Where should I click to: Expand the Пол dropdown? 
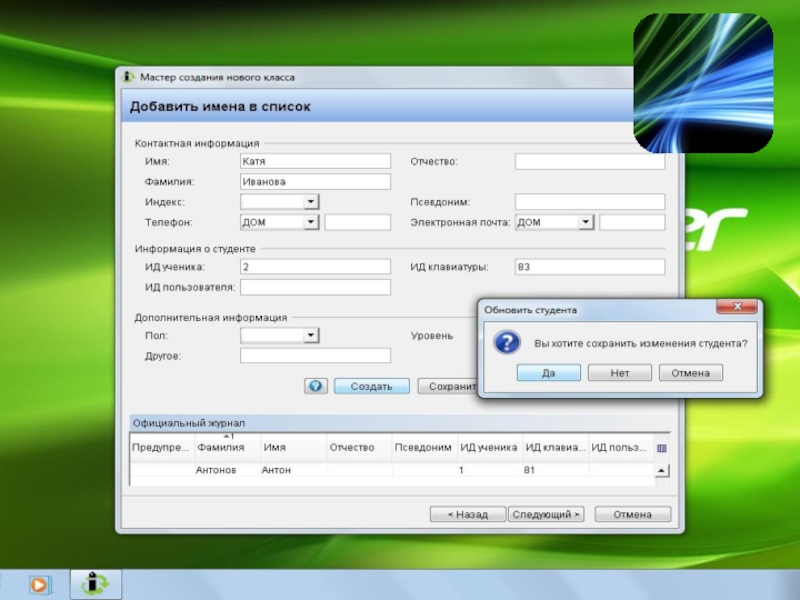(311, 336)
